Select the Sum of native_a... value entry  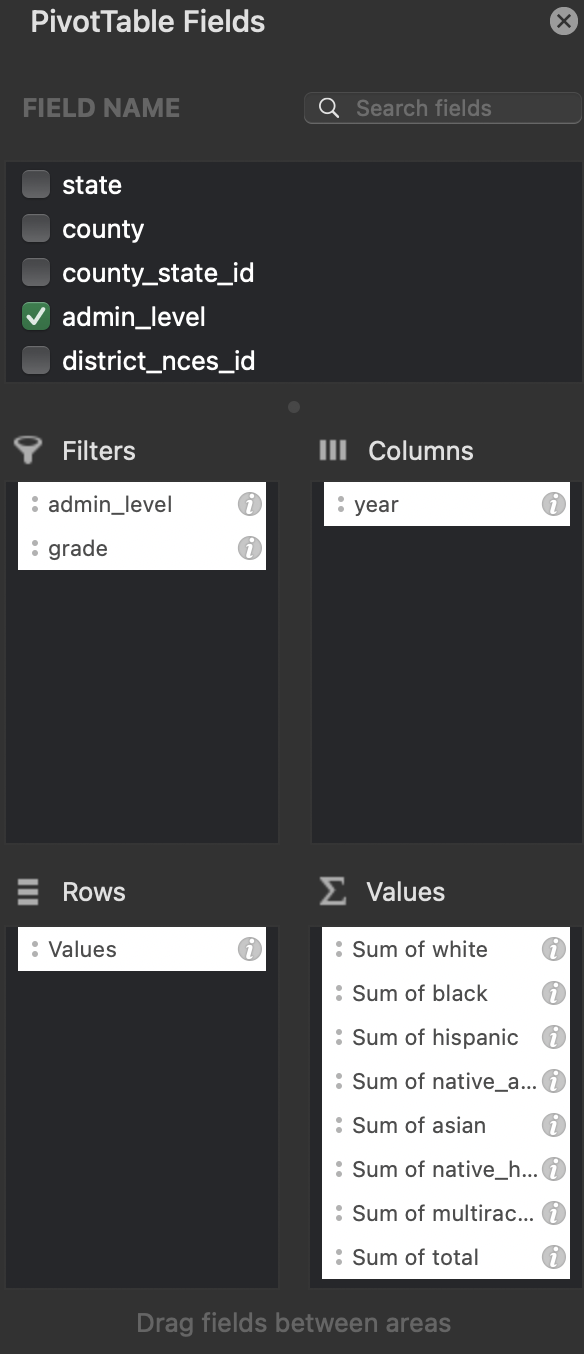pos(446,1081)
